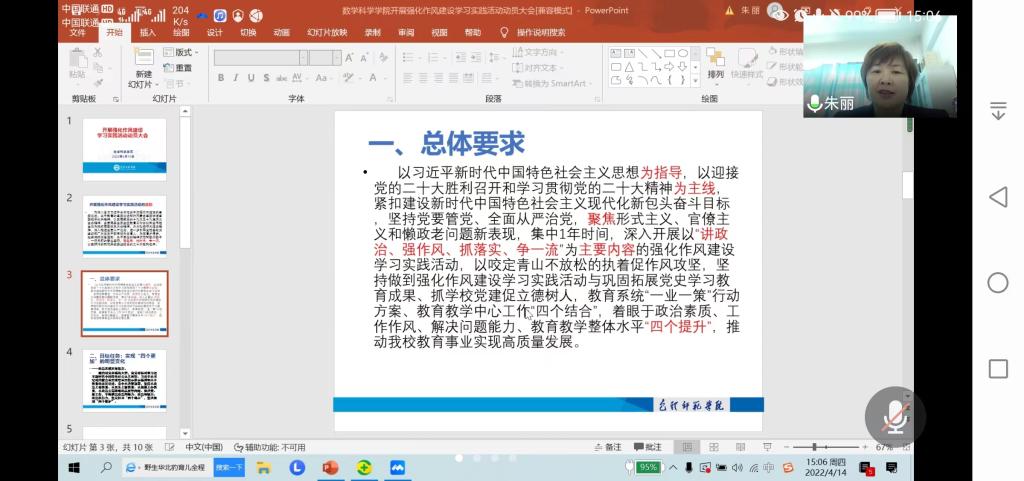Open the Insert (插入) ribbon tab
This screenshot has height=481, width=1024.
click(x=147, y=32)
